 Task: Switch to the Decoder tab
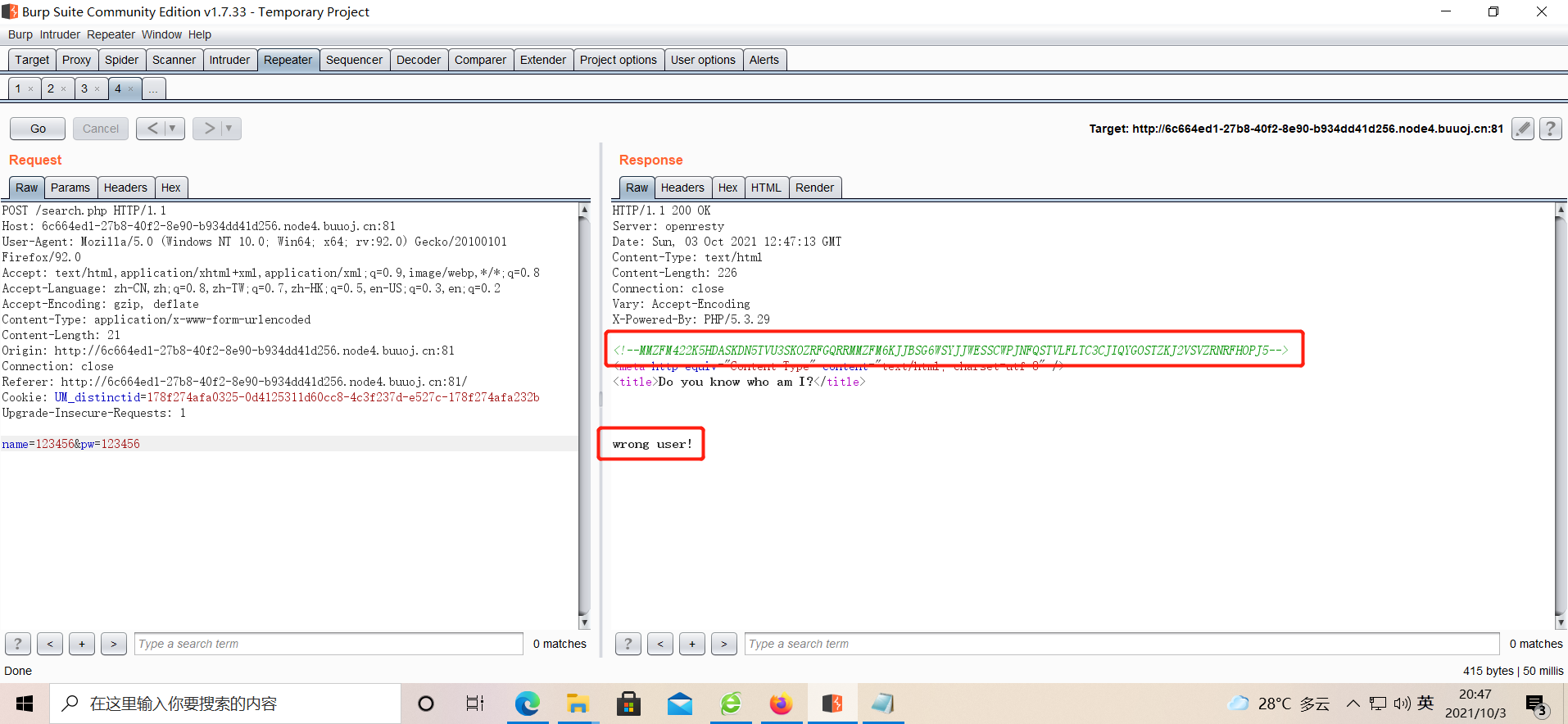click(x=419, y=60)
